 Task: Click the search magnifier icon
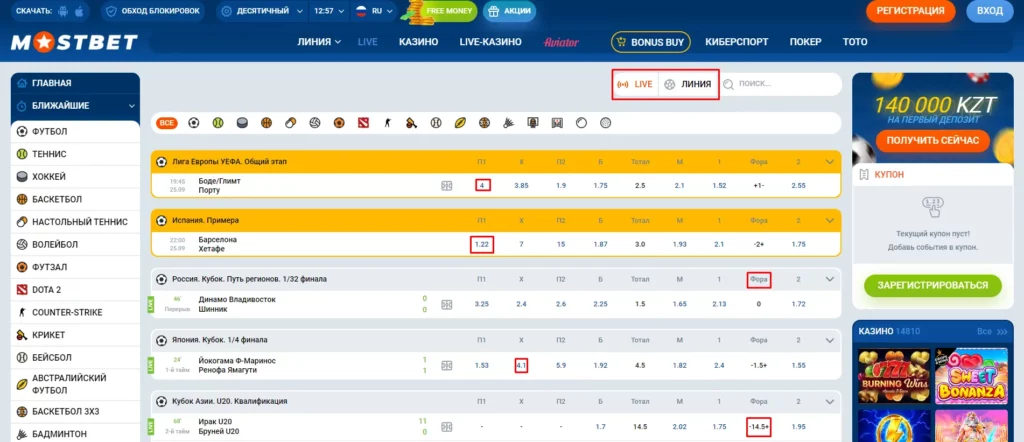728,84
